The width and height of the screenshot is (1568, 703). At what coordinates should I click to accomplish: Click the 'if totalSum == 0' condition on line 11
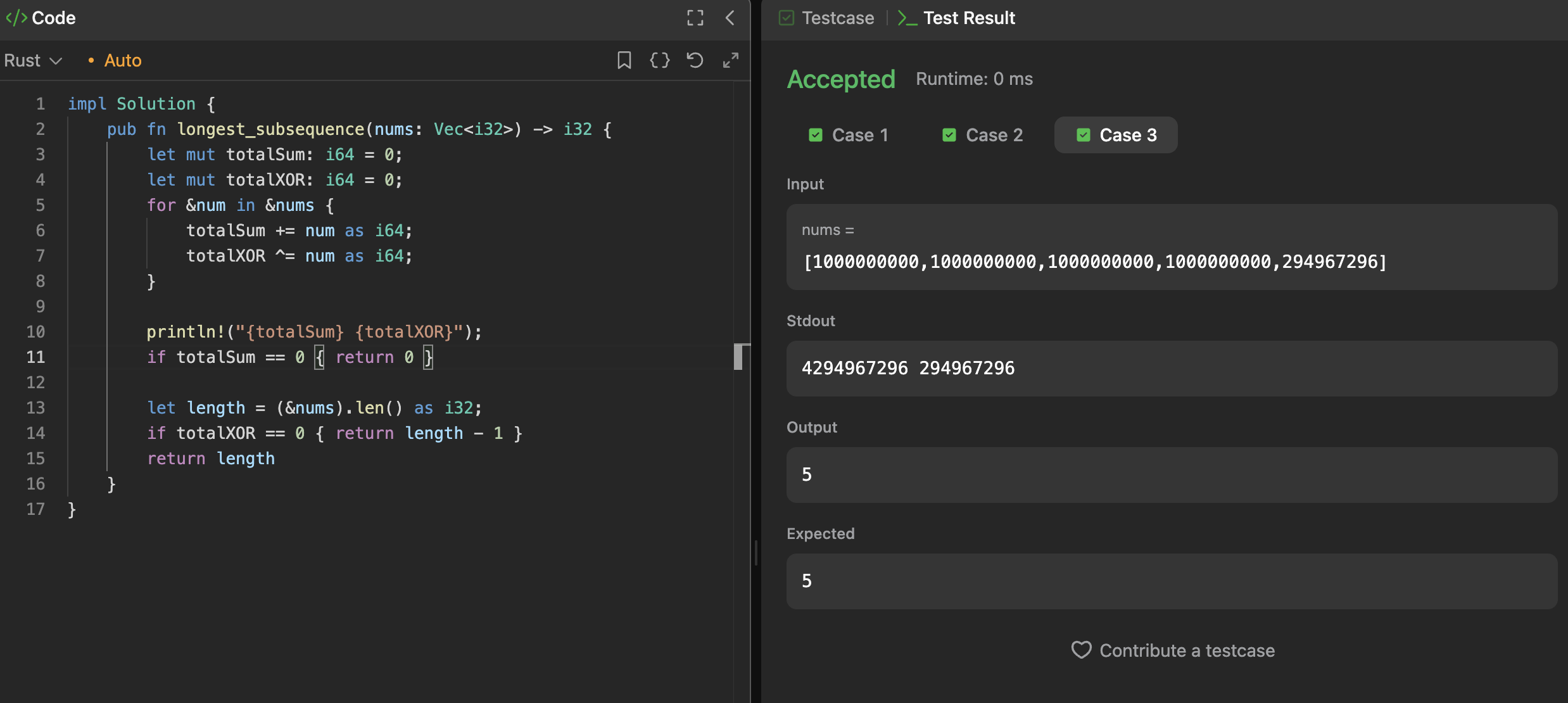click(x=290, y=357)
